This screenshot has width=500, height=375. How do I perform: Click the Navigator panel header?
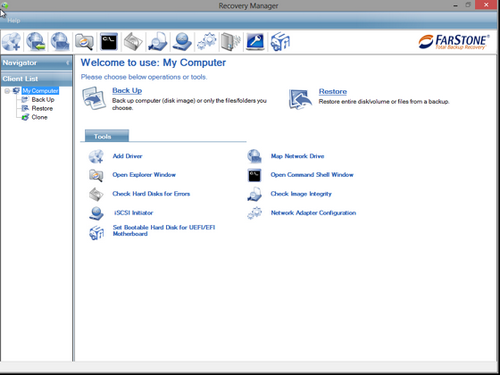36,63
